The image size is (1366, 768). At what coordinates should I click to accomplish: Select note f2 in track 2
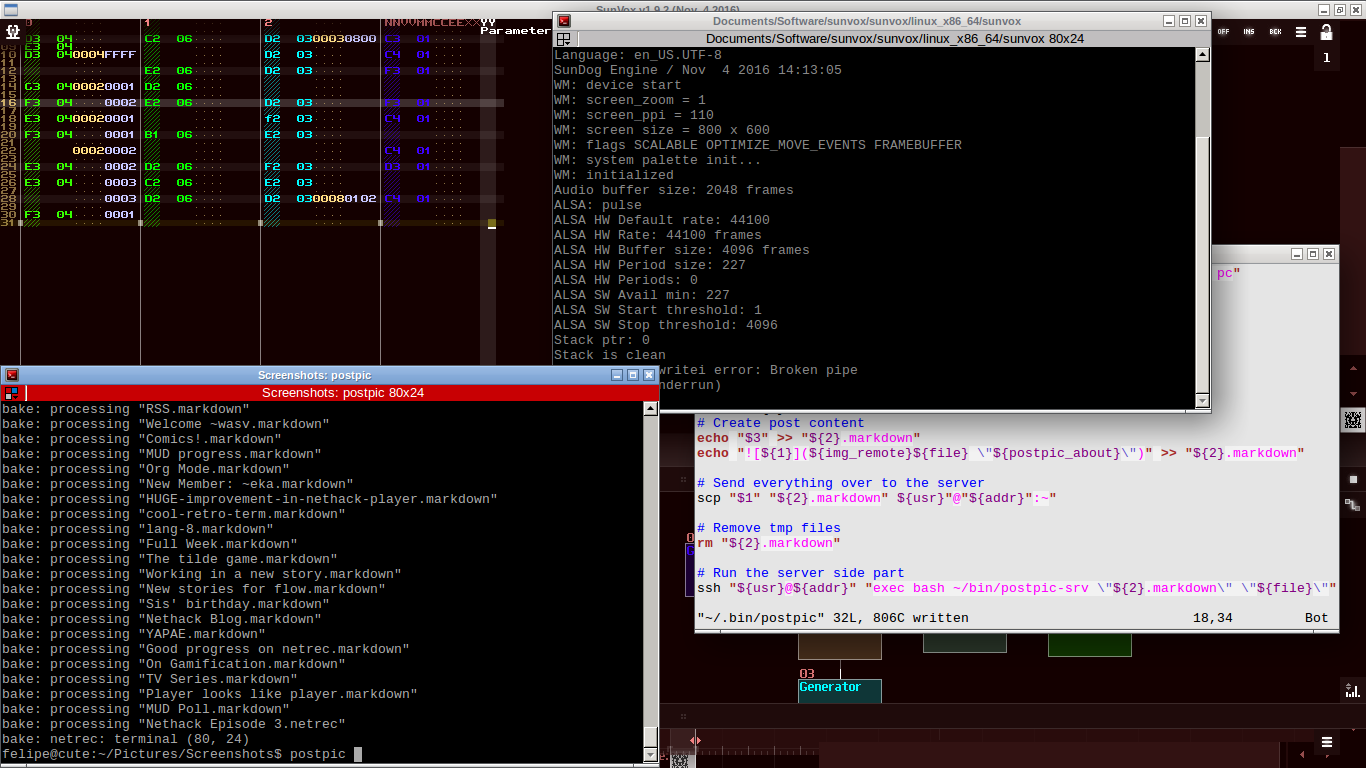272,119
